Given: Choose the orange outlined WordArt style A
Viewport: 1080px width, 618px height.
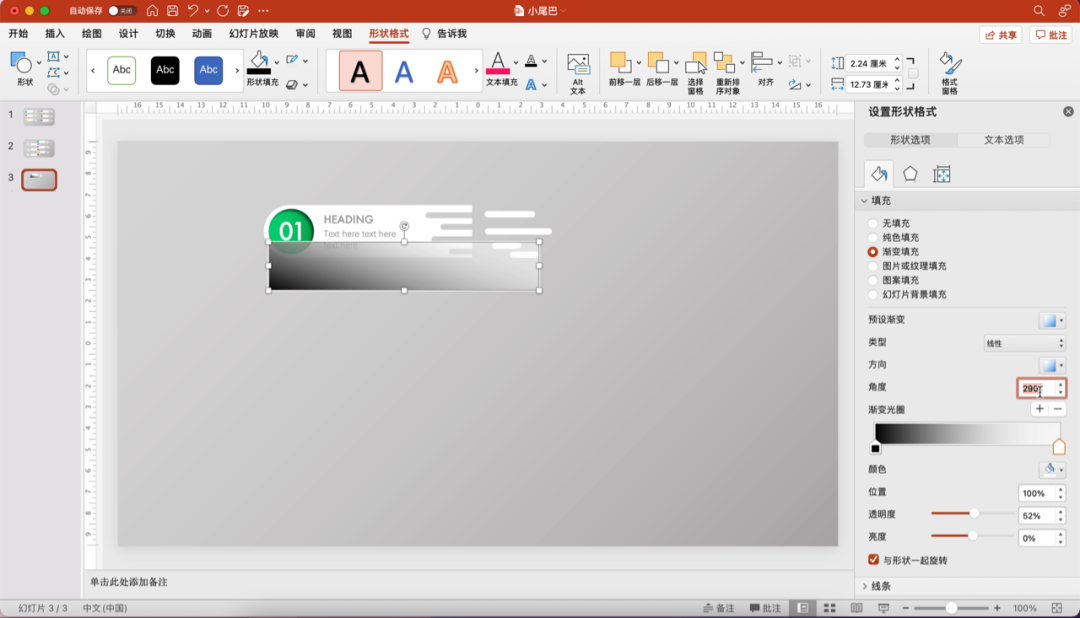Looking at the screenshot, I should [x=447, y=70].
